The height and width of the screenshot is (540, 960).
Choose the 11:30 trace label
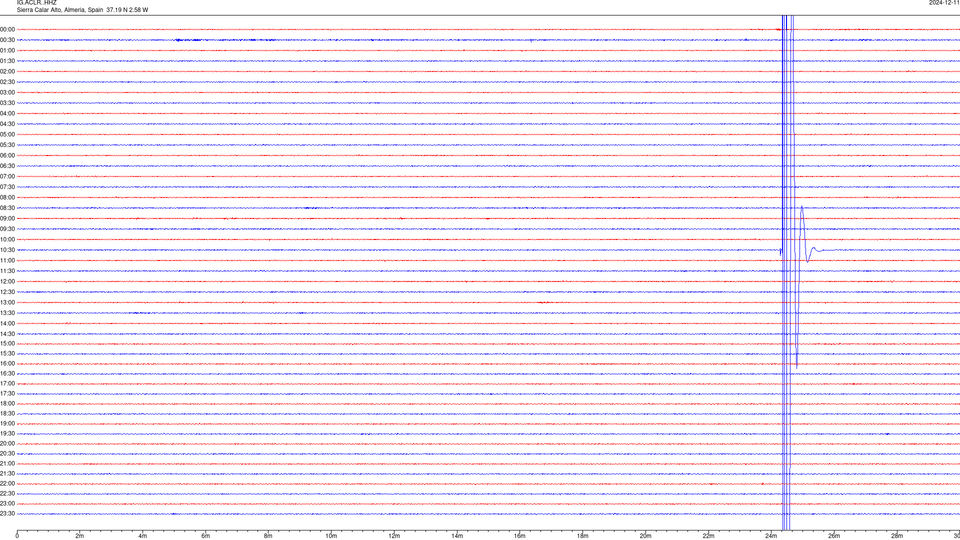(7, 271)
